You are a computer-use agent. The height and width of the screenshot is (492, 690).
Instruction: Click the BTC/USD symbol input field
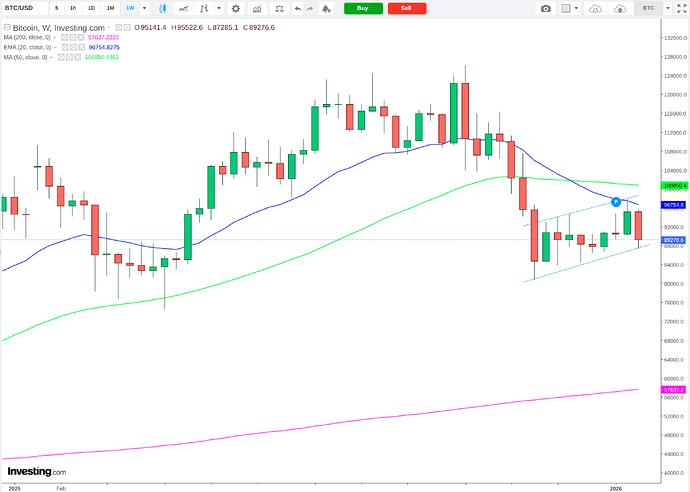[24, 8]
